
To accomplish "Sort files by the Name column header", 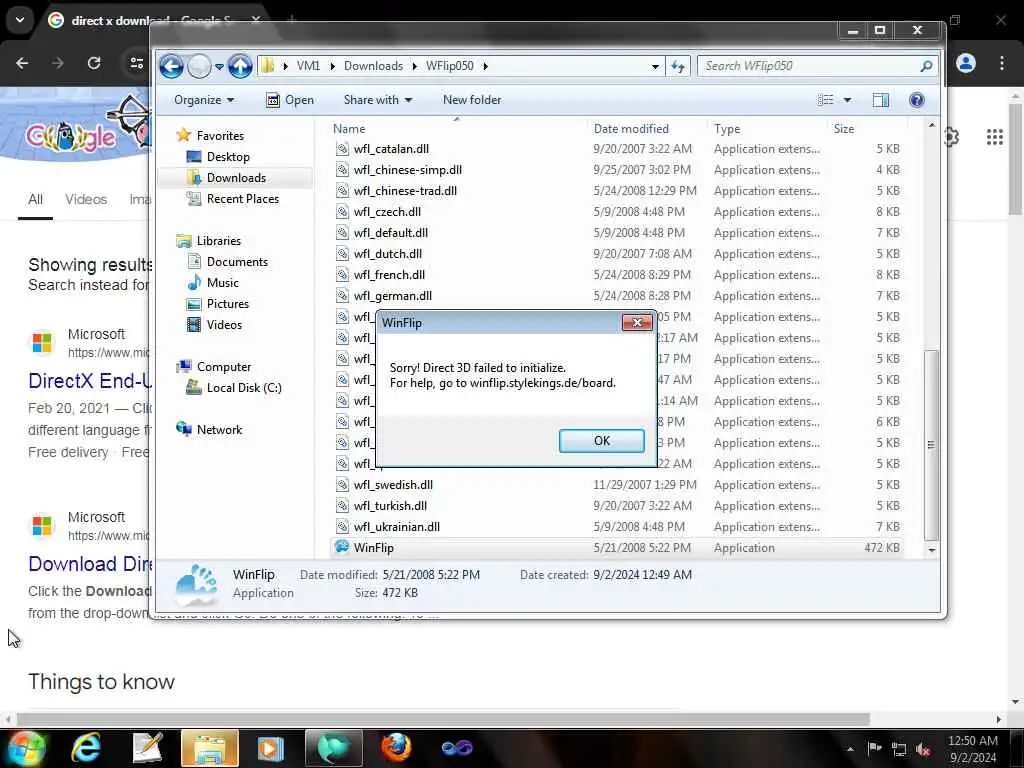I will [457, 129].
